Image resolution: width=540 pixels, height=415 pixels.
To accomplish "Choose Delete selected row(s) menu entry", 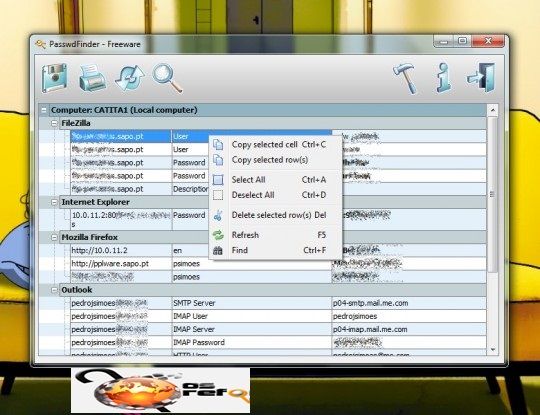I will click(276, 215).
